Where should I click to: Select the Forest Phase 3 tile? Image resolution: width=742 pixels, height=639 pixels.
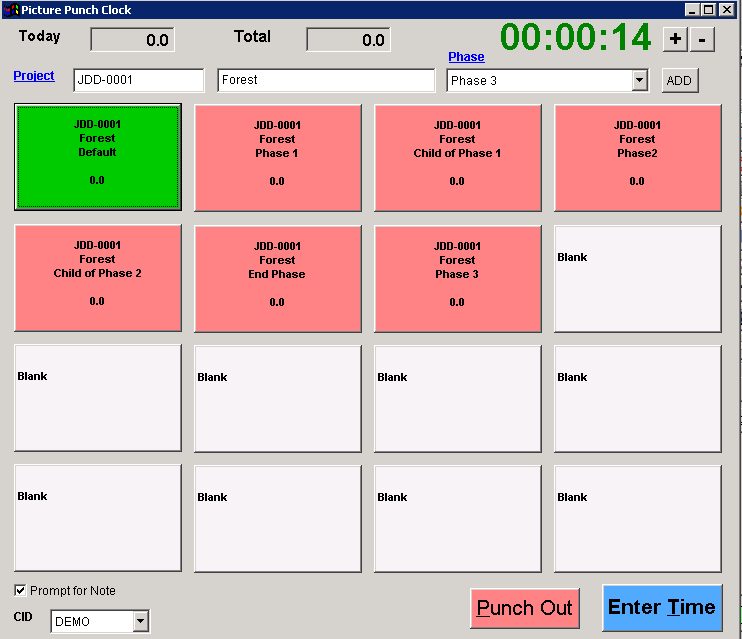coord(457,277)
